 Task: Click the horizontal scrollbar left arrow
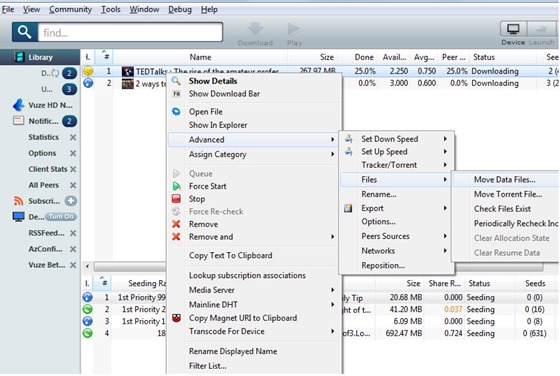click(87, 266)
